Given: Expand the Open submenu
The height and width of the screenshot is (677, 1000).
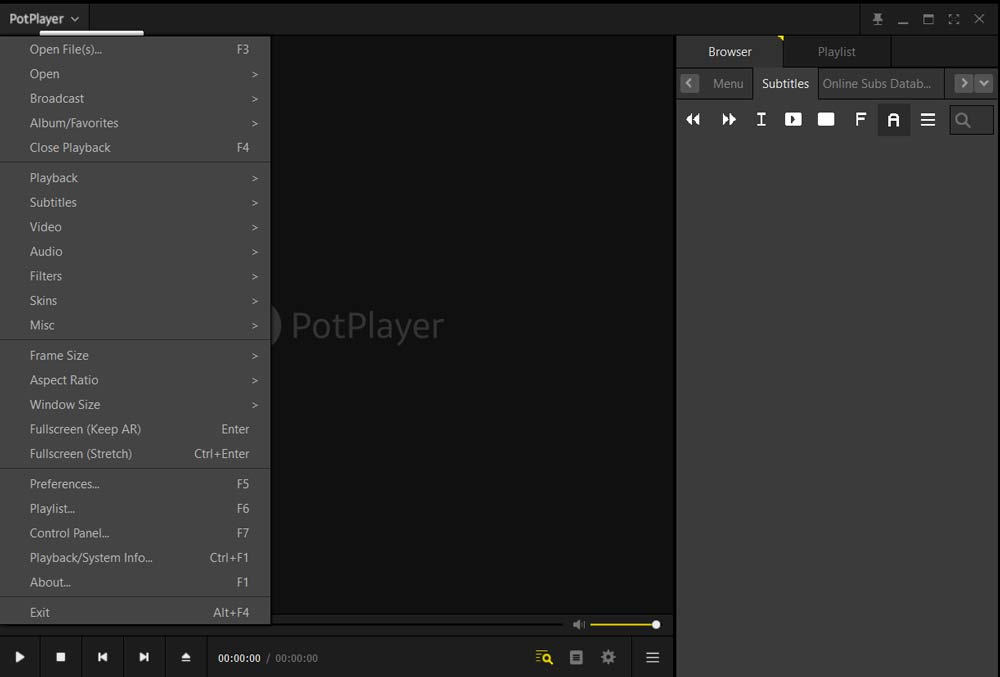Looking at the screenshot, I should [135, 74].
